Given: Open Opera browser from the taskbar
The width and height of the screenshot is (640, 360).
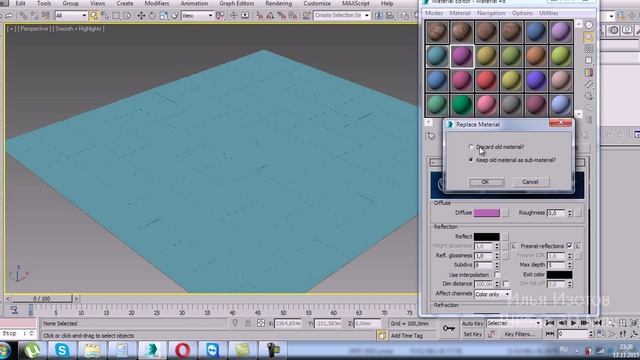Looking at the screenshot, I should coord(182,350).
